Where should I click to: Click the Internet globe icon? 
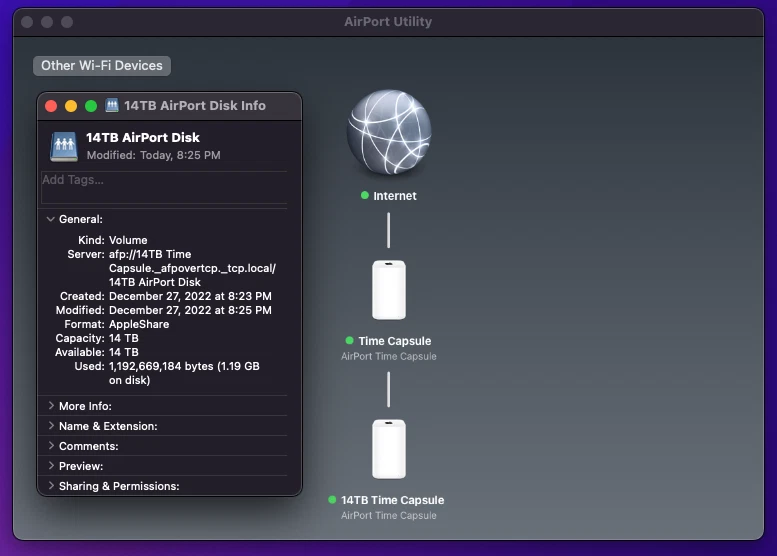coord(389,132)
